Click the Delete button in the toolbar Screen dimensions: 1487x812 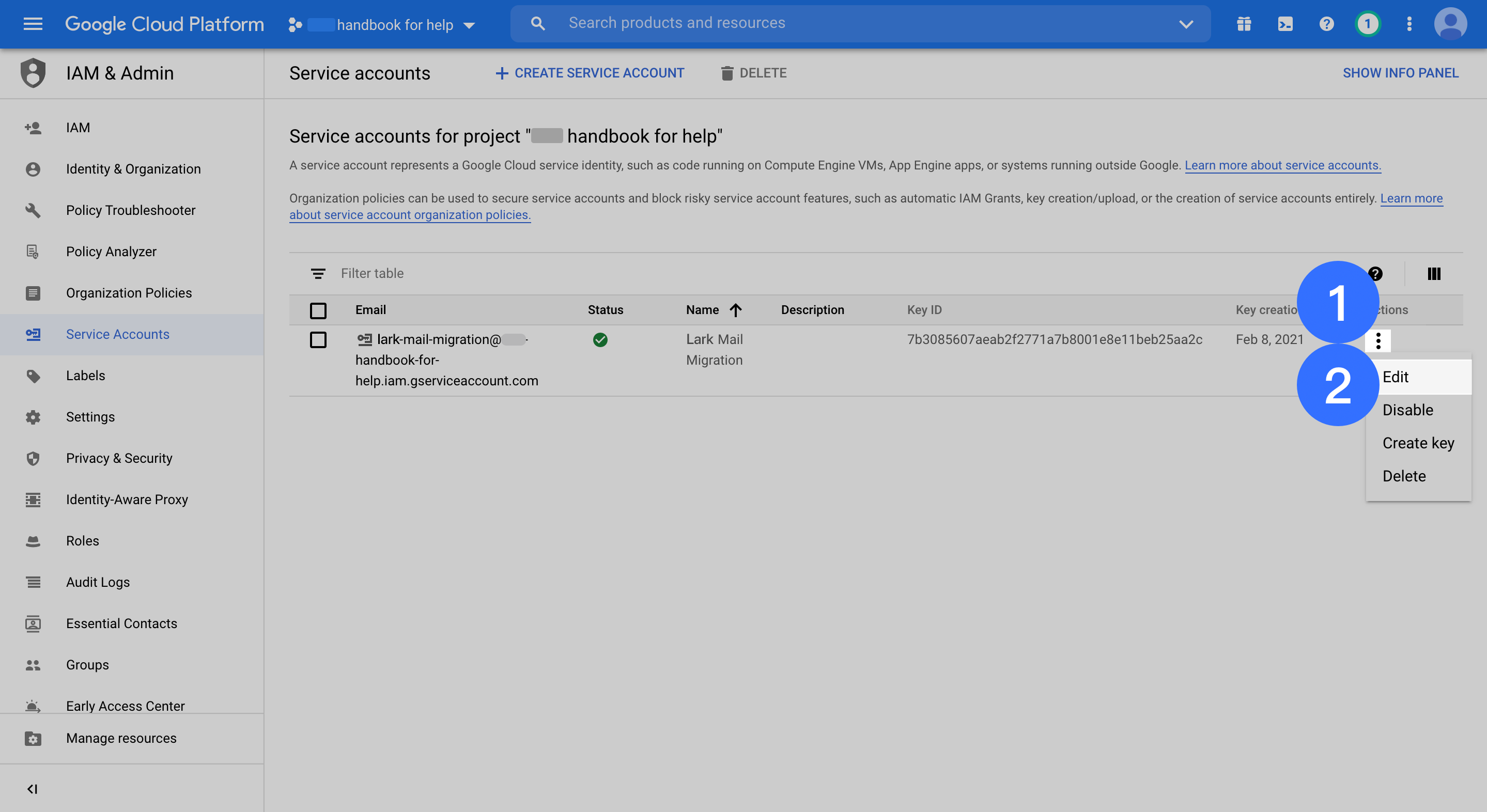(753, 73)
